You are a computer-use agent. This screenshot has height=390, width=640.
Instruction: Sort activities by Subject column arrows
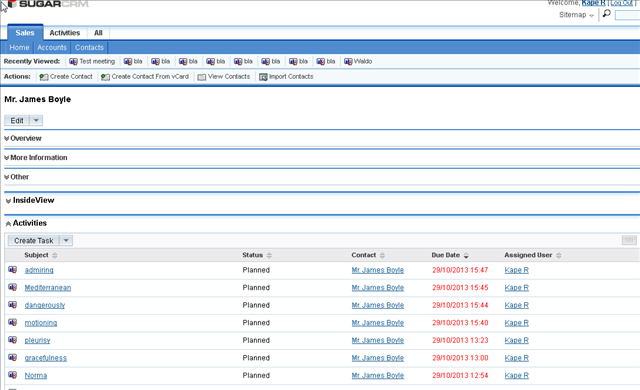coord(55,255)
